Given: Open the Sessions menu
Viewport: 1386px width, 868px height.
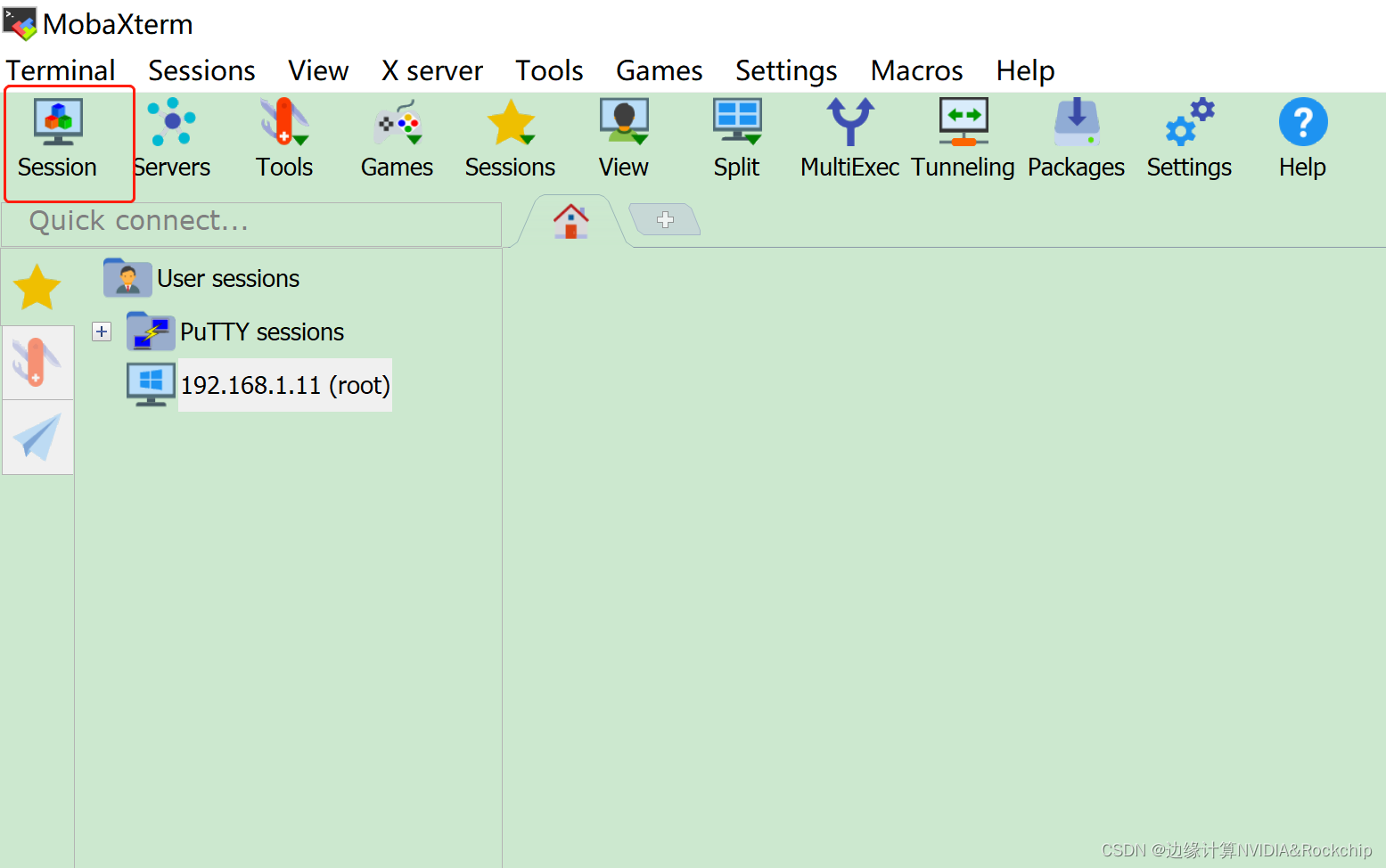Looking at the screenshot, I should pyautogui.click(x=201, y=70).
